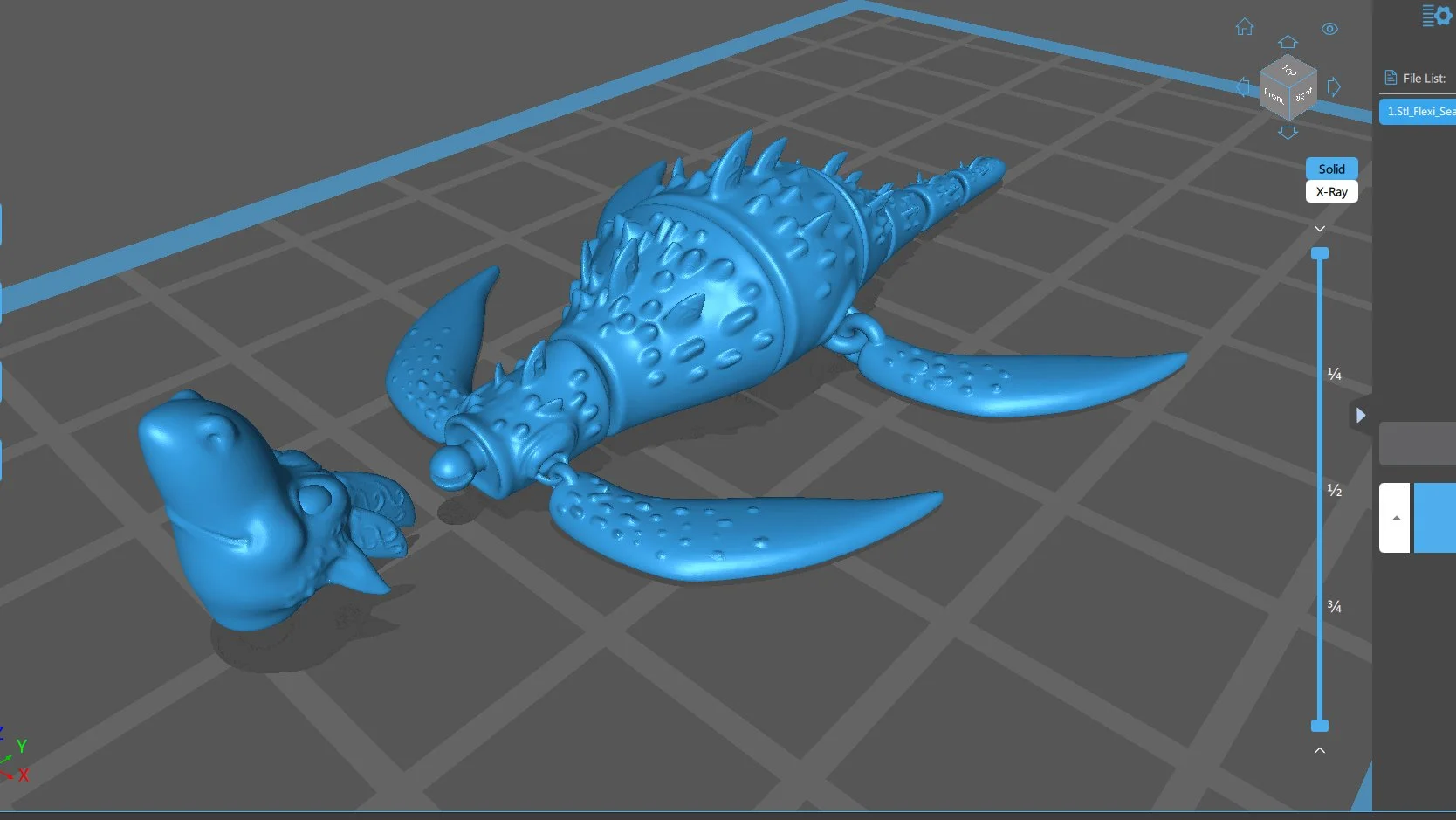Open the settings list gear icon

click(1436, 16)
